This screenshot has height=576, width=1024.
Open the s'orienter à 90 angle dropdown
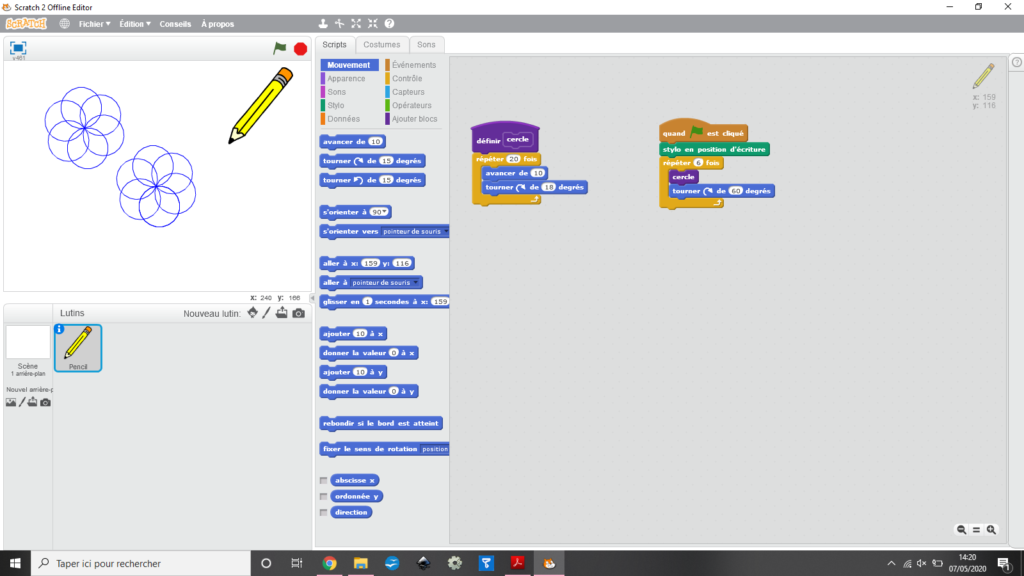386,212
